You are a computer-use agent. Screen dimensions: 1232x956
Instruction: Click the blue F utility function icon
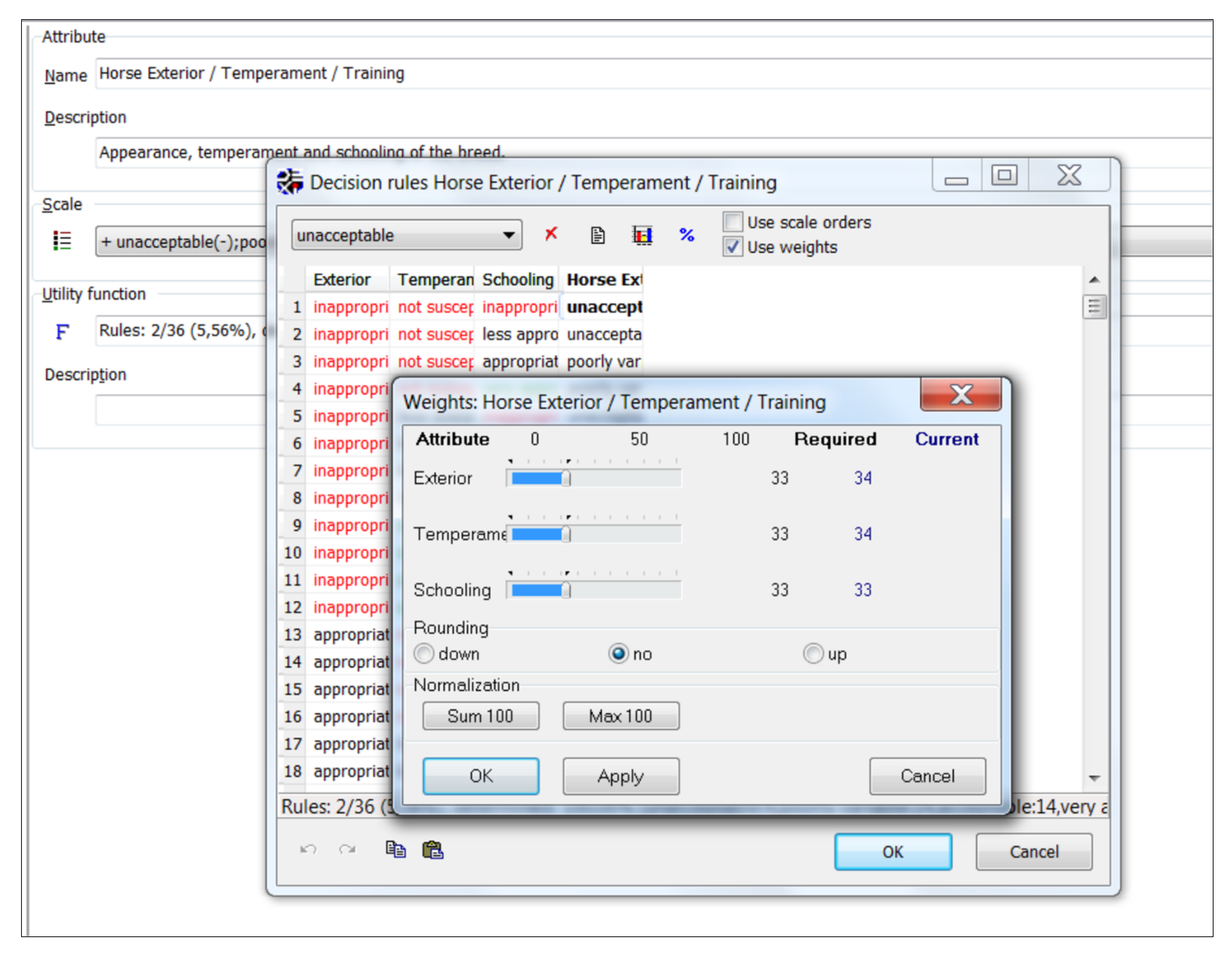click(x=62, y=331)
